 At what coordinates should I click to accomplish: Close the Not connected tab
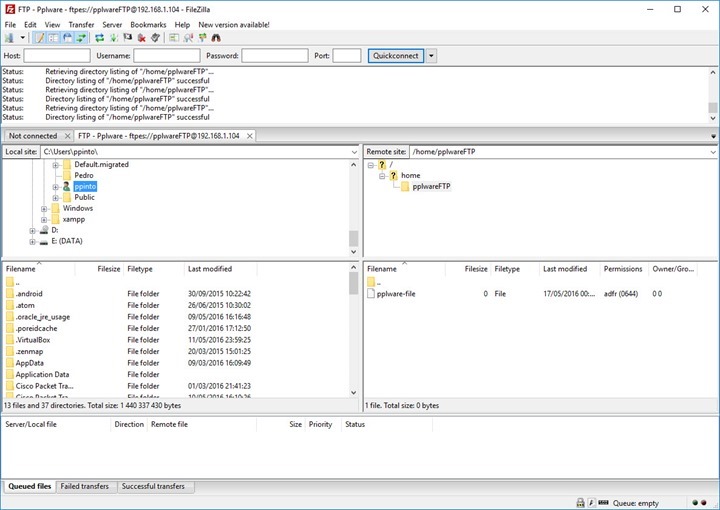[x=68, y=136]
